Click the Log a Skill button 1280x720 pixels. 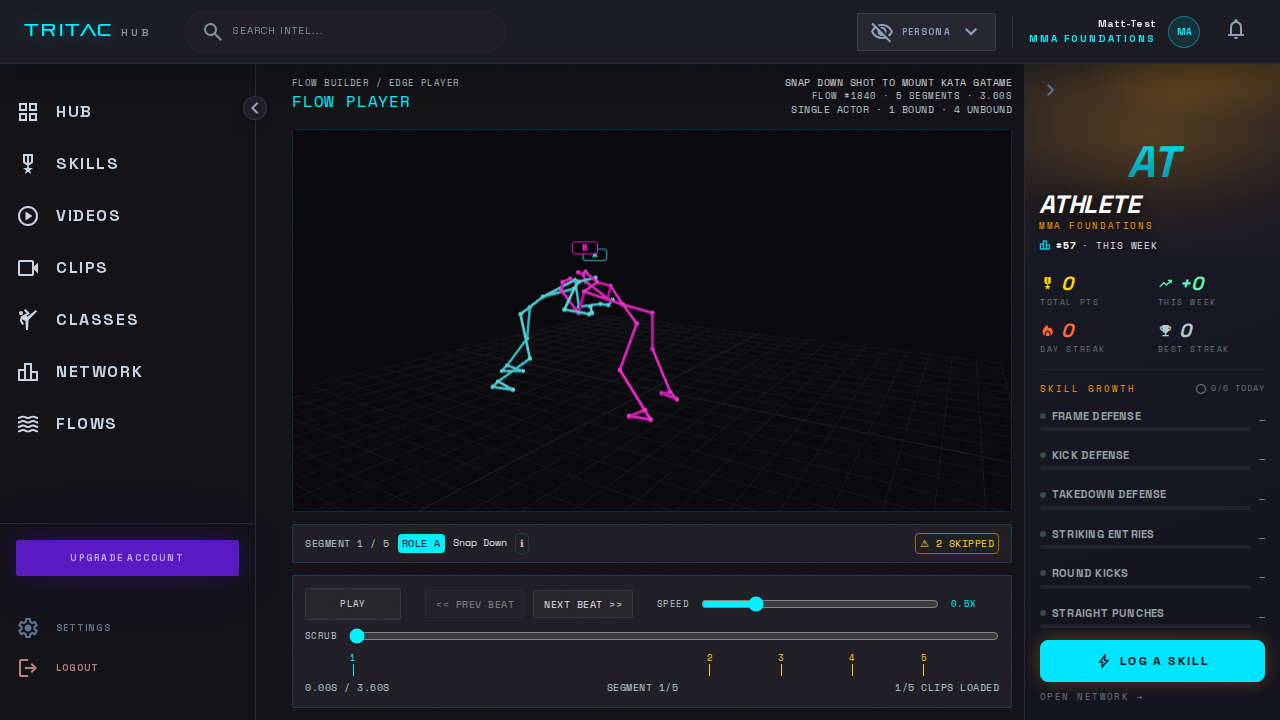[1152, 661]
